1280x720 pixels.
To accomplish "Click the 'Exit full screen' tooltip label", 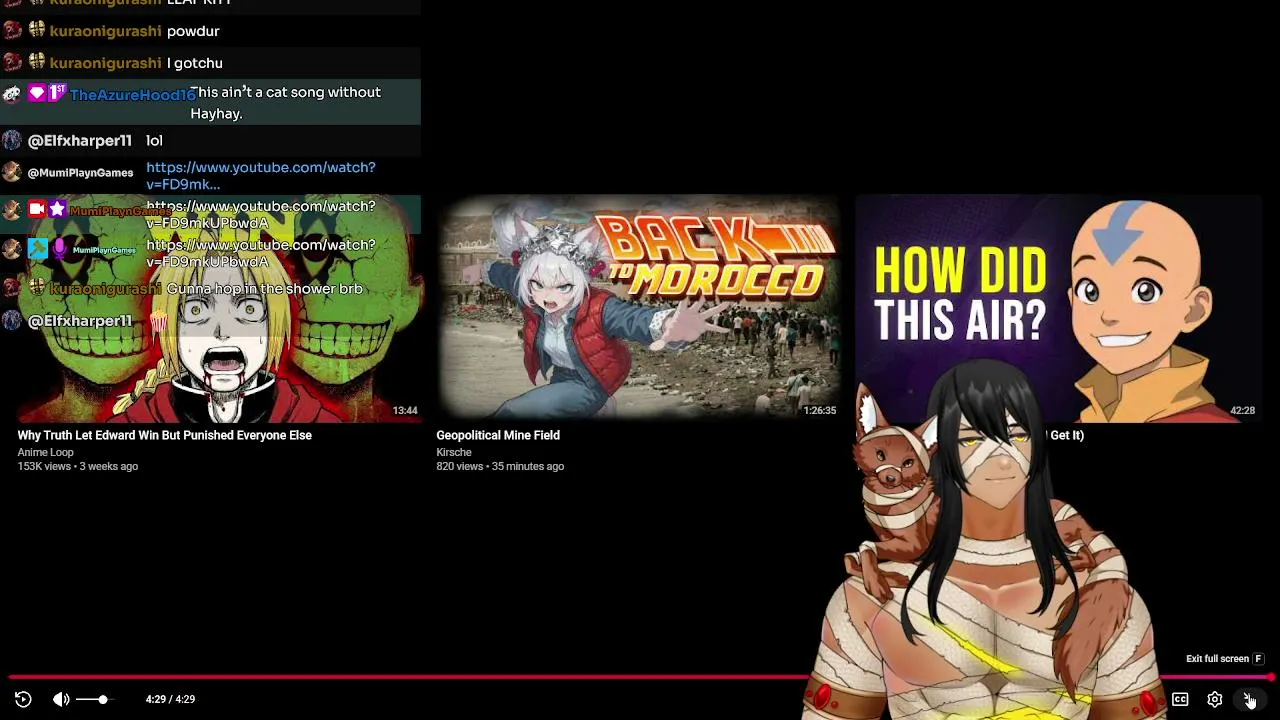I will pos(1217,659).
